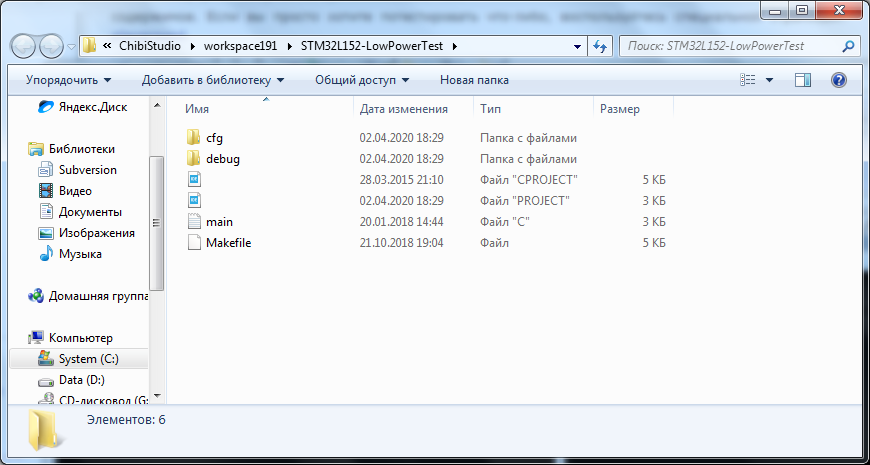The image size is (870, 465).
Task: Select the CPROJECT file icon
Action: pos(194,180)
